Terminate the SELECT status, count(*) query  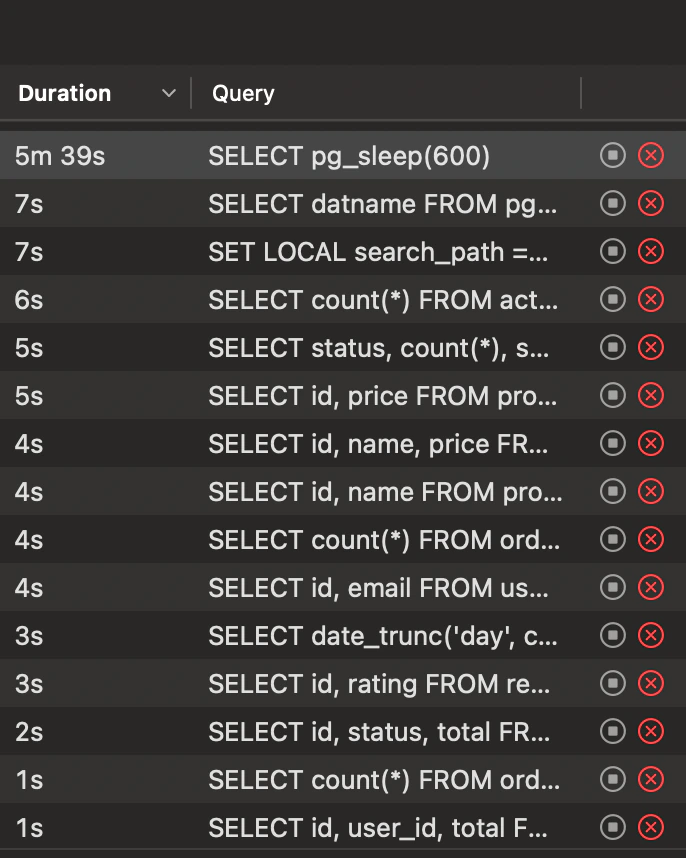pos(651,347)
